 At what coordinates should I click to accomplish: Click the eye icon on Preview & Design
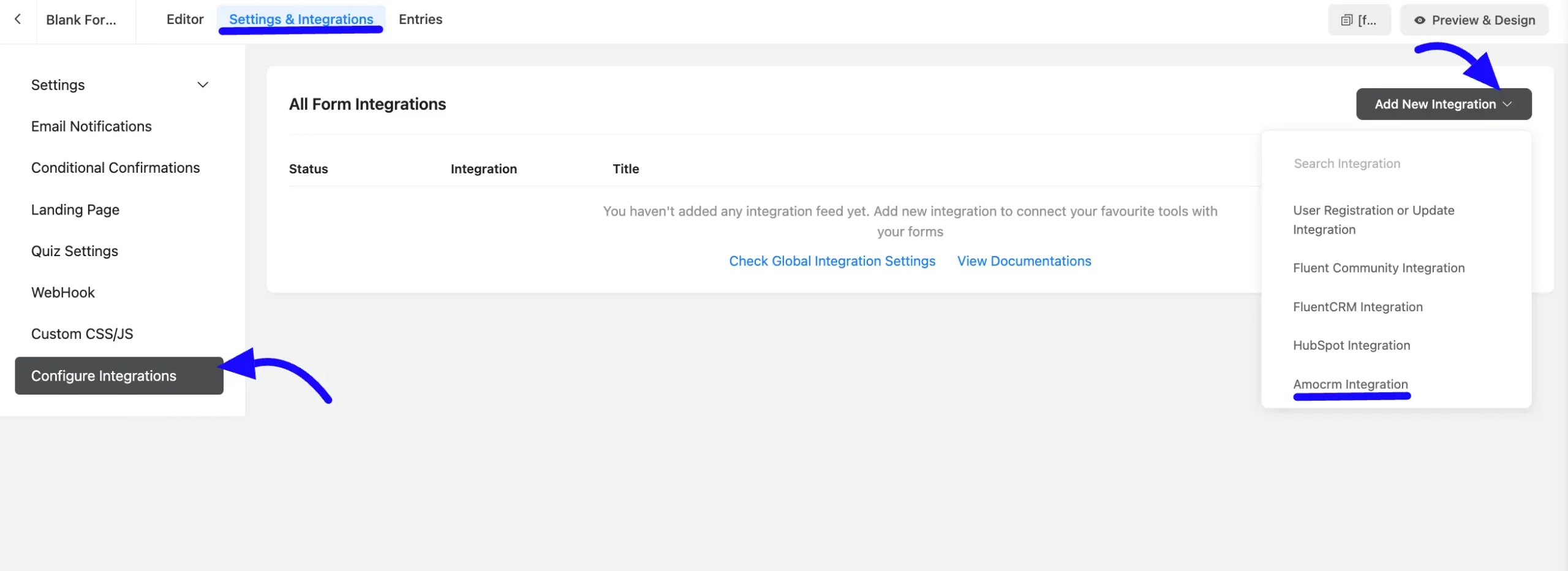click(x=1420, y=19)
